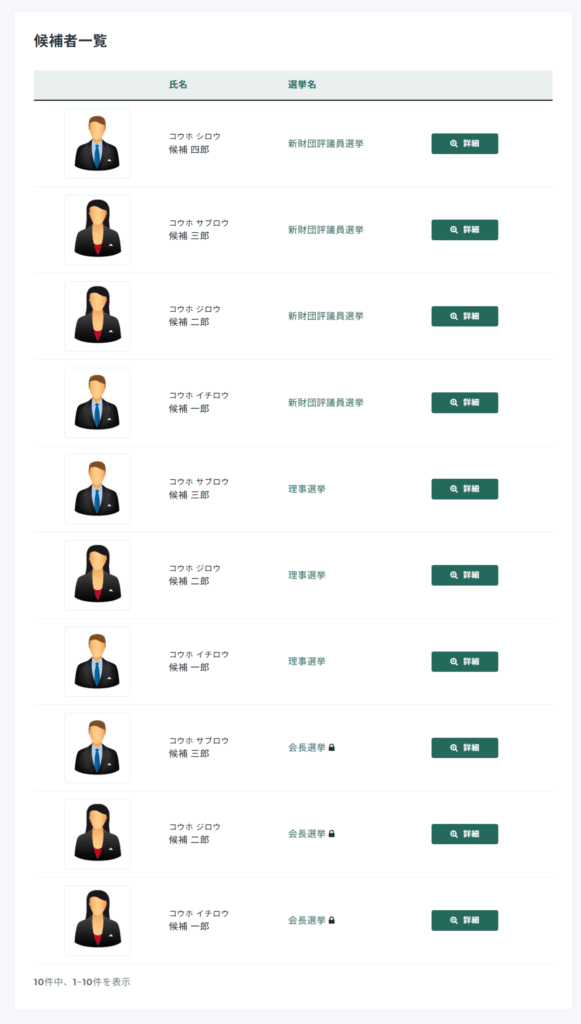The height and width of the screenshot is (1024, 581).
Task: Open 詳細 for 候補 一郎 in 会長選挙
Action: click(x=464, y=920)
